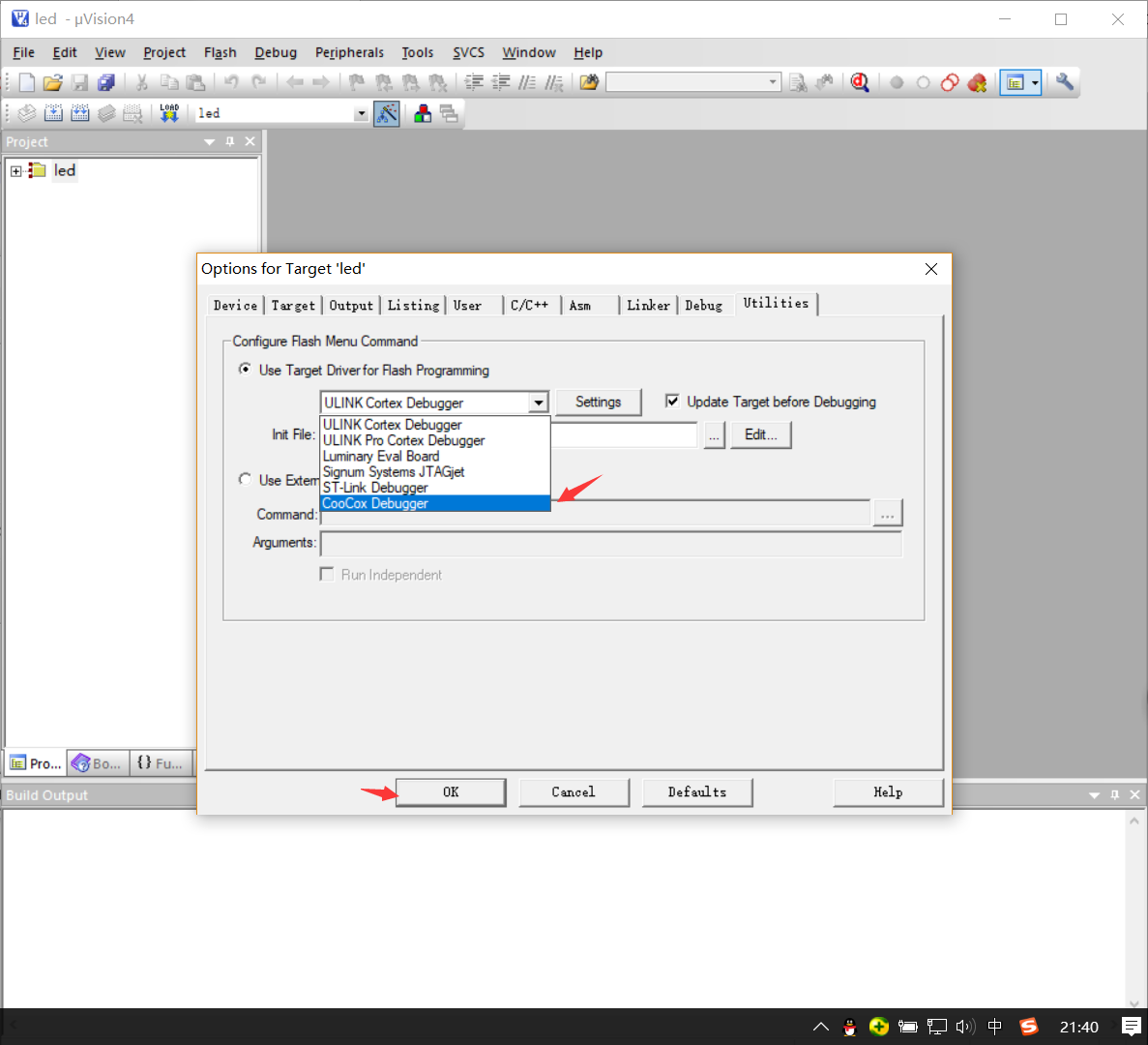Switch to the Functions bottom panel tab

162,763
